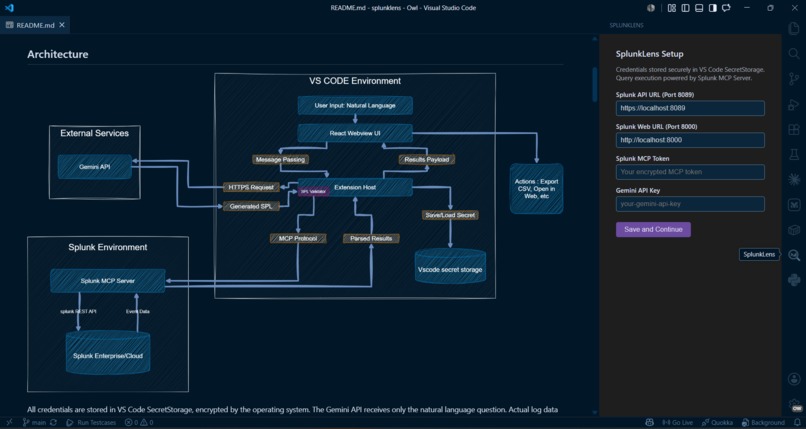Open the Run and Debug view
This screenshot has height=429, width=806.
[794, 104]
